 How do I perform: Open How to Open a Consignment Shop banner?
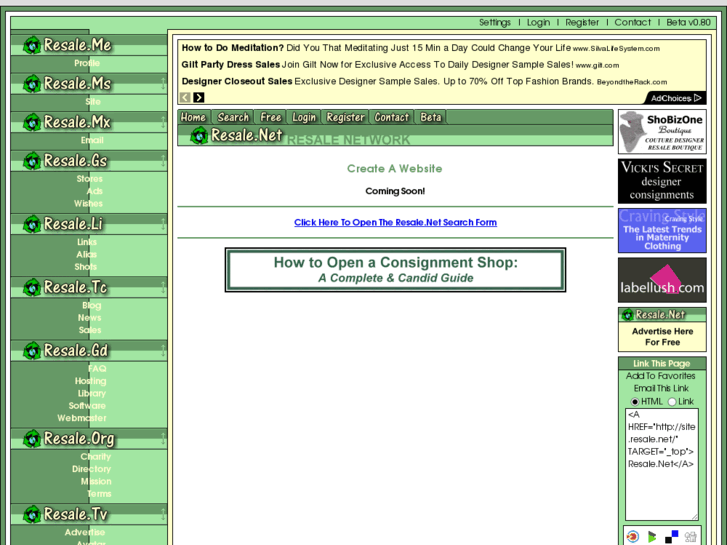point(395,270)
